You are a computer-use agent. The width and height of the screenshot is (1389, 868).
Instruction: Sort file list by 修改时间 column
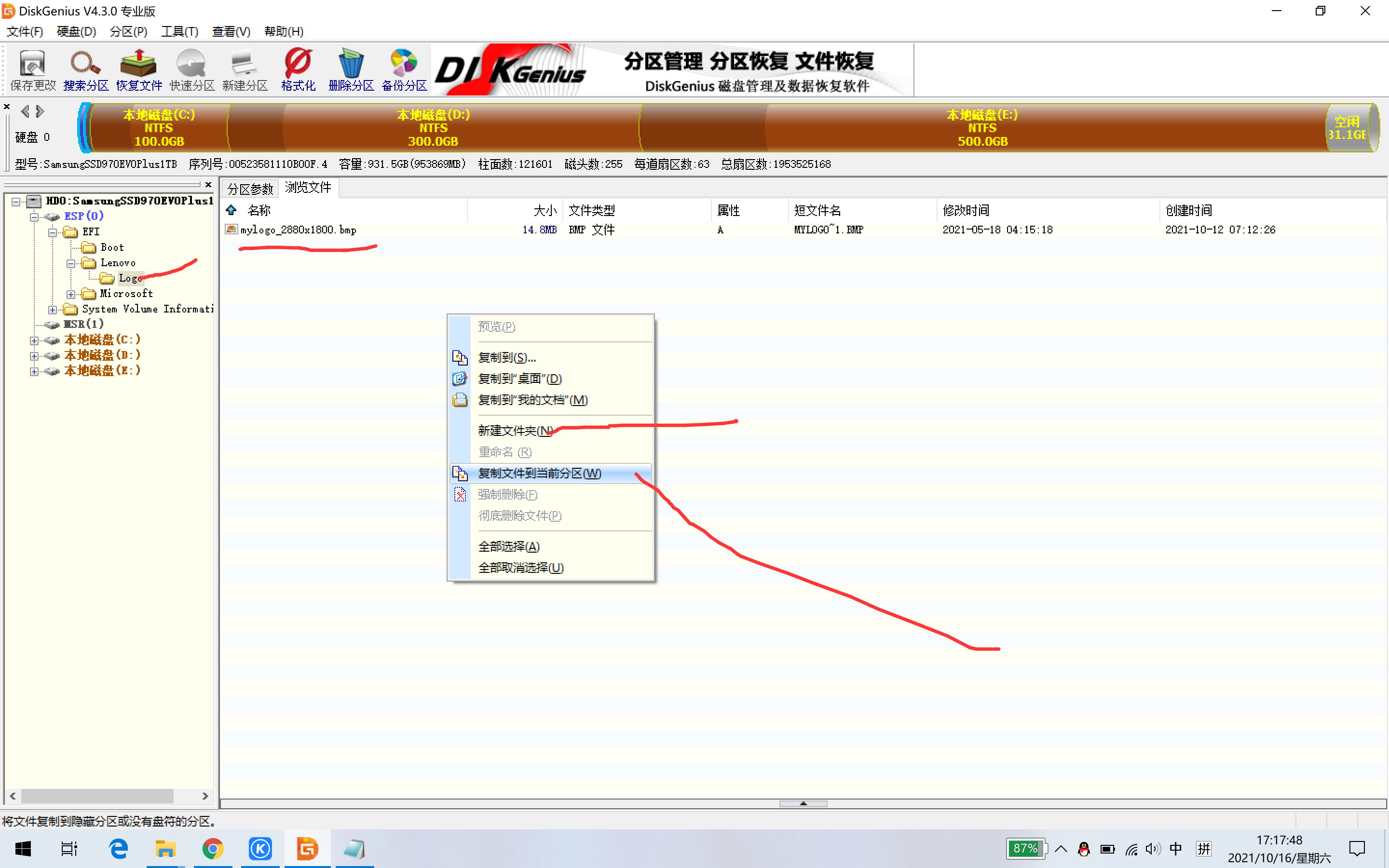[1048, 210]
